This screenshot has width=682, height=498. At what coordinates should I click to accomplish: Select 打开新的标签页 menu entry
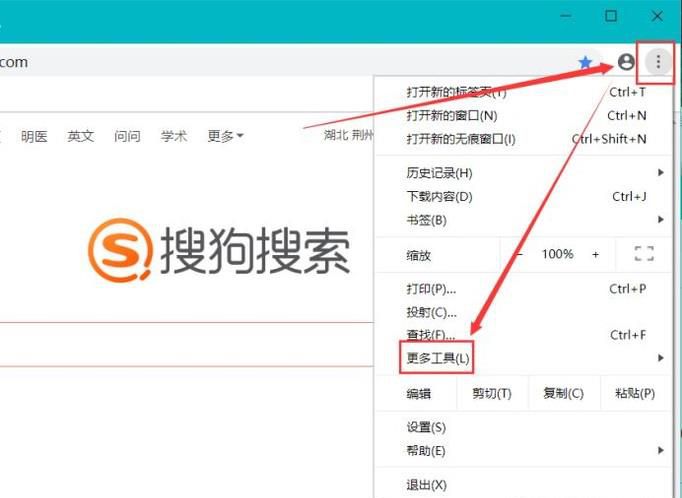click(x=523, y=92)
